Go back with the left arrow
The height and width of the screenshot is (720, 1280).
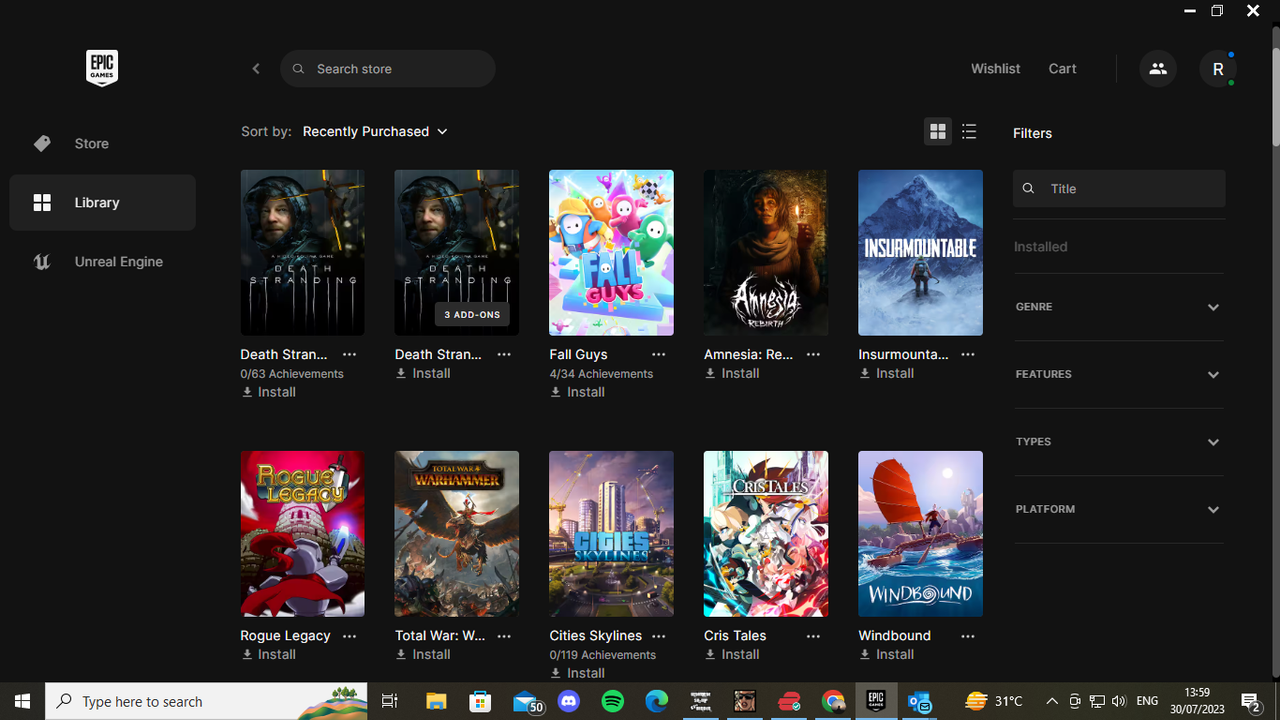256,69
